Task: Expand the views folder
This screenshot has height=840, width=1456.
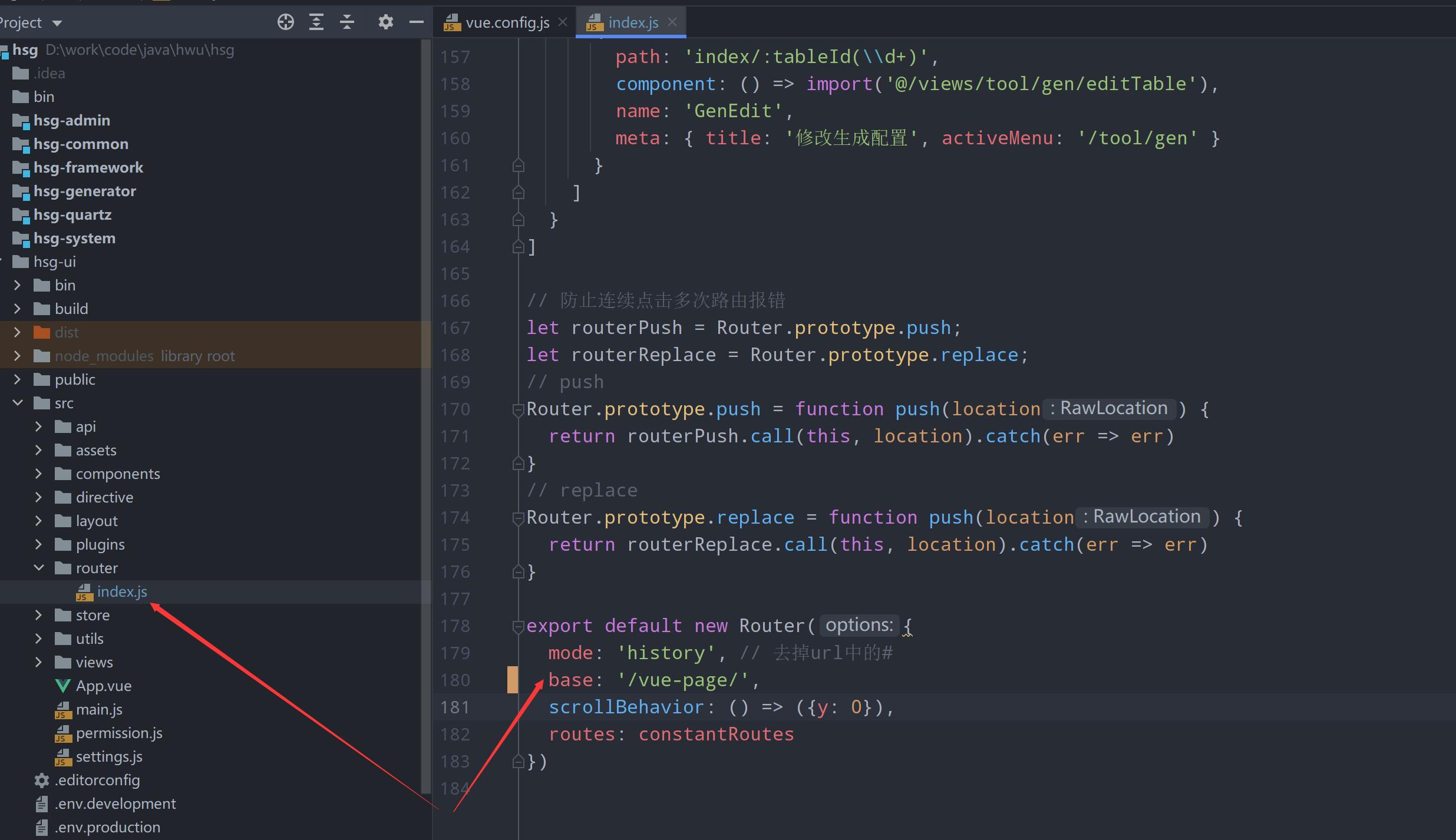Action: point(39,662)
